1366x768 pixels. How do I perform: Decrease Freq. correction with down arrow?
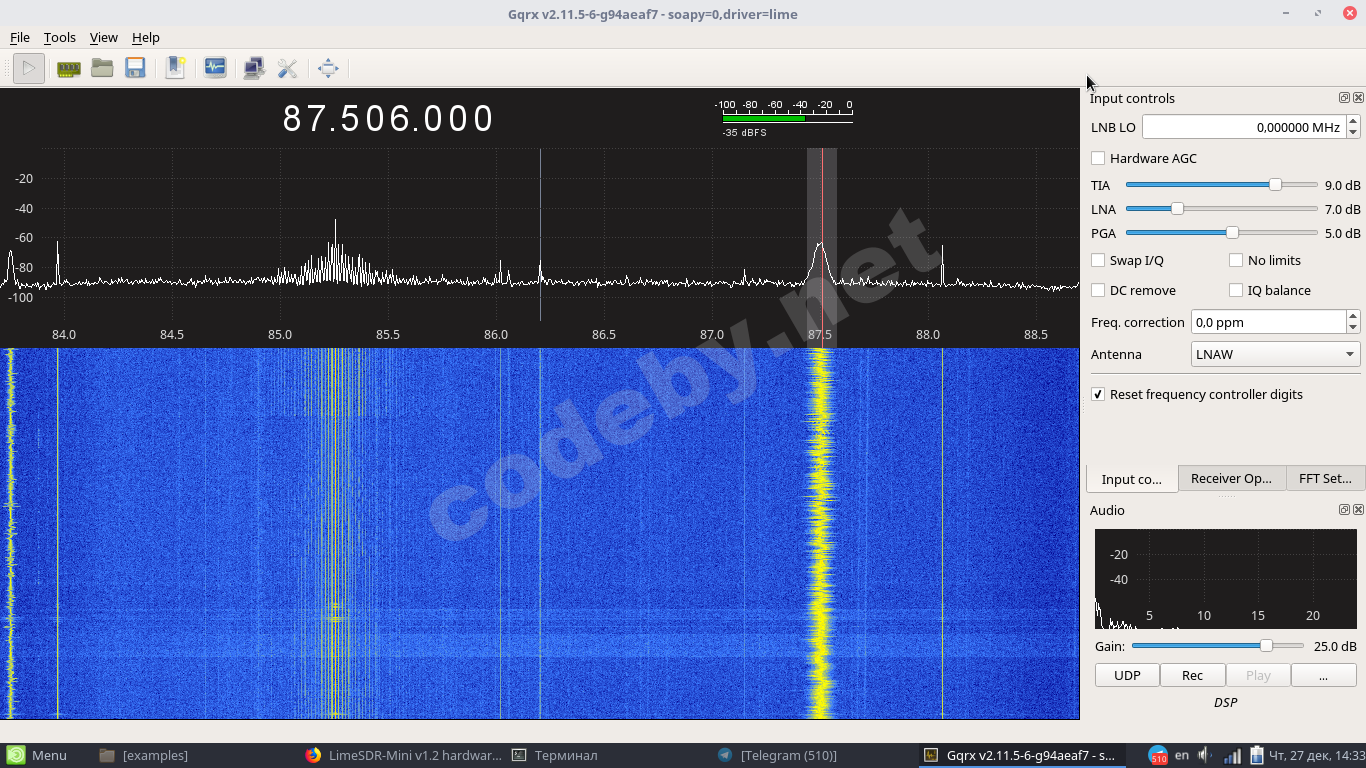pyautogui.click(x=1353, y=328)
